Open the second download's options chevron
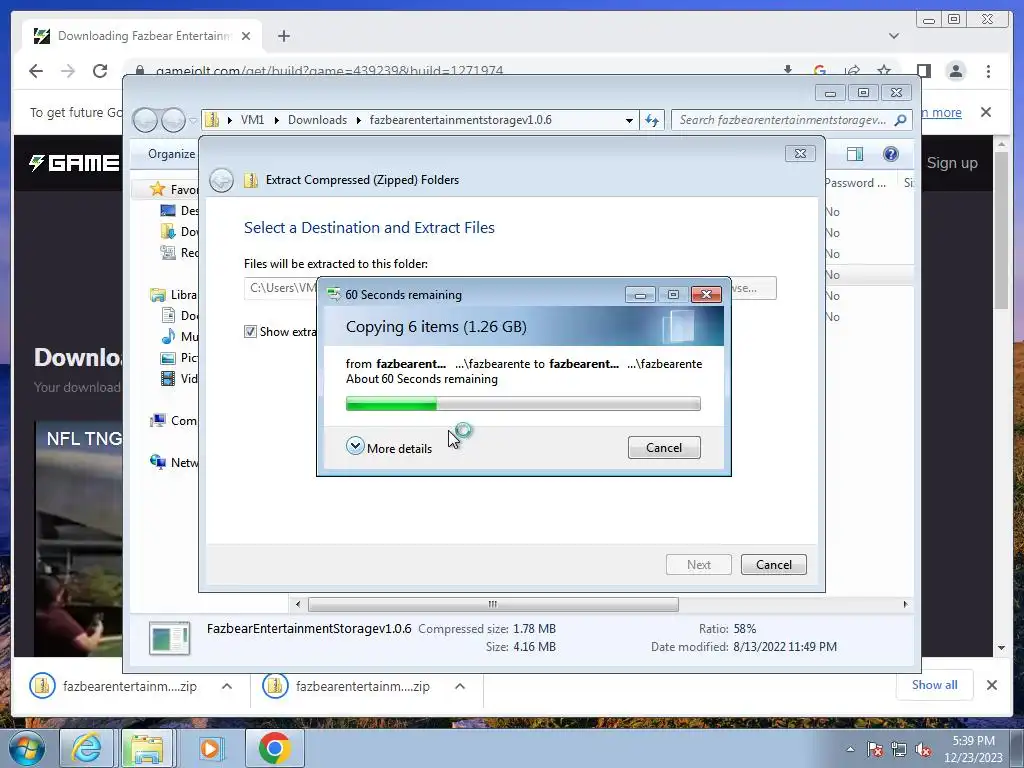The width and height of the screenshot is (1024, 768). 460,686
